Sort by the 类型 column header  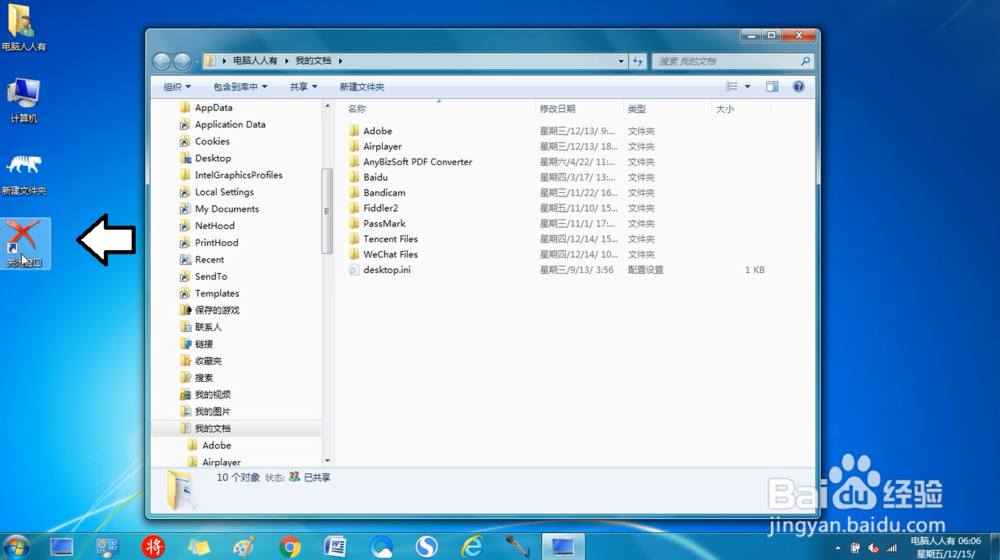pos(636,109)
